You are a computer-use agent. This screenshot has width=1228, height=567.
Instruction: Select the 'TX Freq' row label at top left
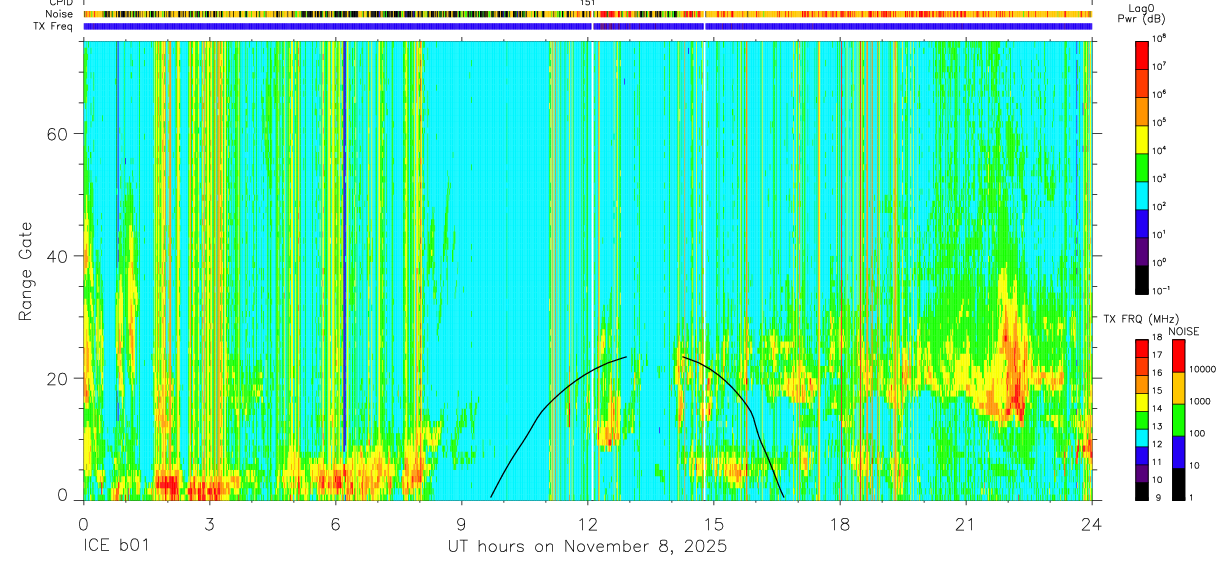coord(55,26)
